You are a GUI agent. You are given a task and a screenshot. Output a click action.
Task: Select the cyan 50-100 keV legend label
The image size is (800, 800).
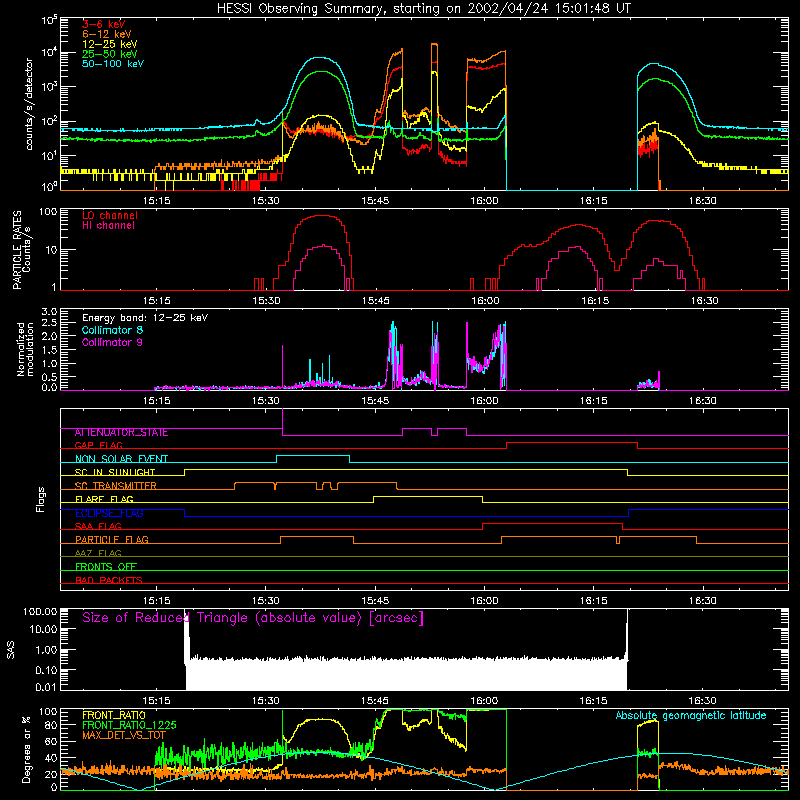[113, 64]
